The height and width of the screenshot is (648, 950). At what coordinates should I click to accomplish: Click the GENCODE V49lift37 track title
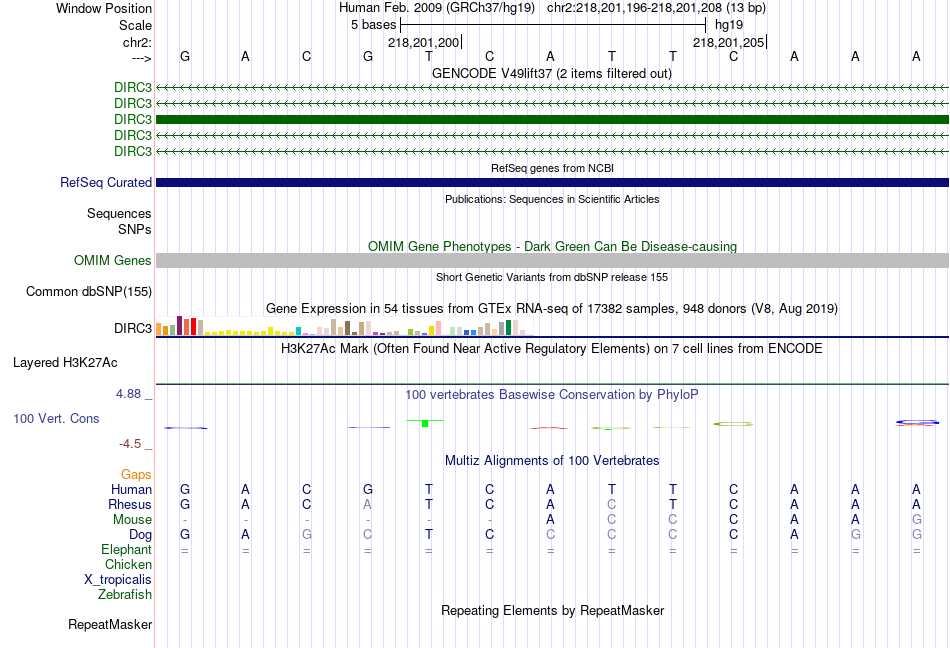coord(551,73)
